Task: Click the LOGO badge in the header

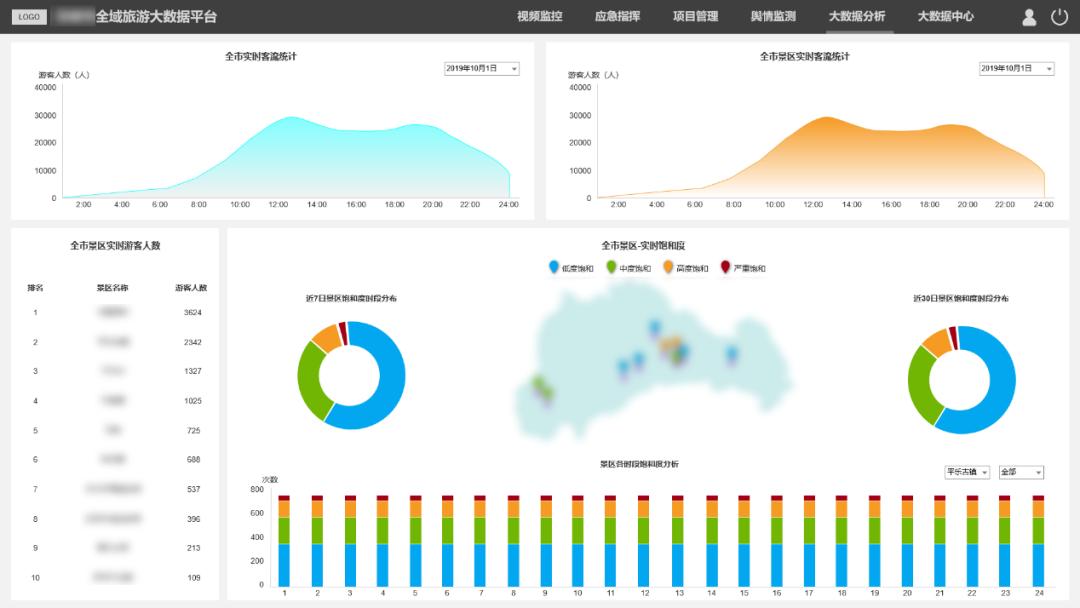Action: pos(29,17)
